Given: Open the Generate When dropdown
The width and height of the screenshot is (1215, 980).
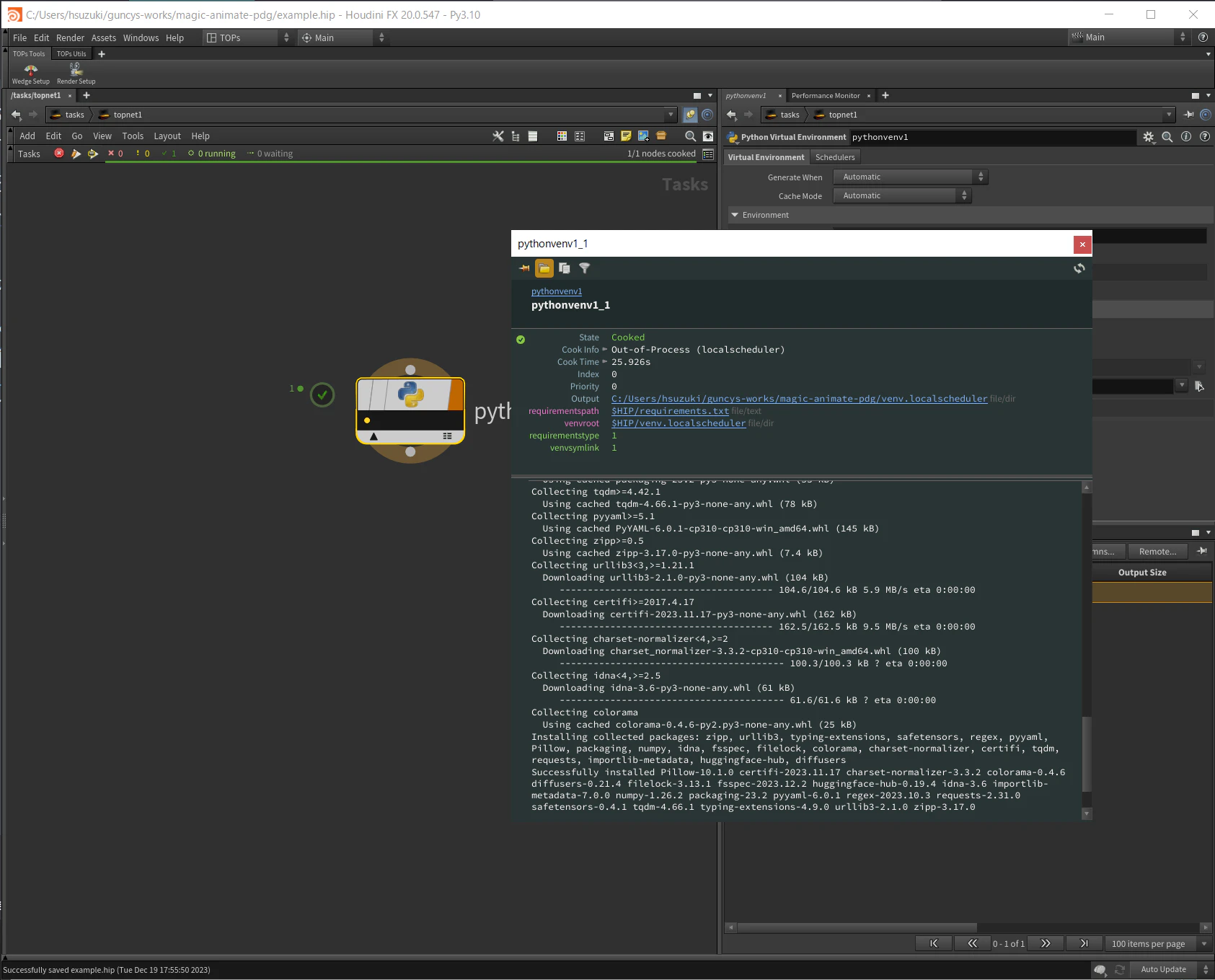Looking at the screenshot, I should click(910, 177).
